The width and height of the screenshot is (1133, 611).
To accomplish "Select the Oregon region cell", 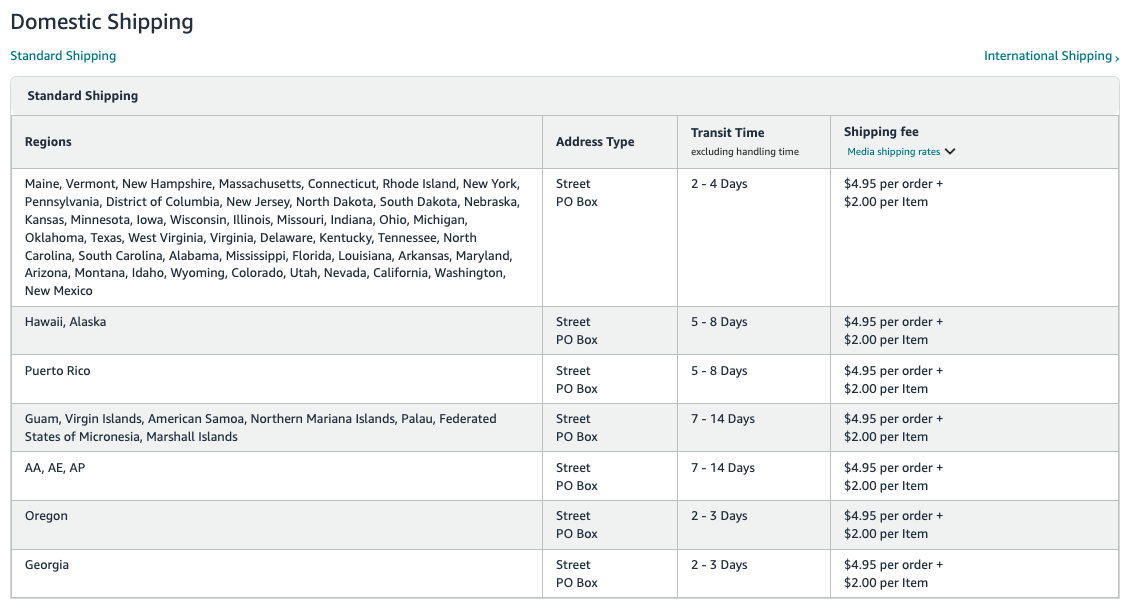I will coord(277,525).
